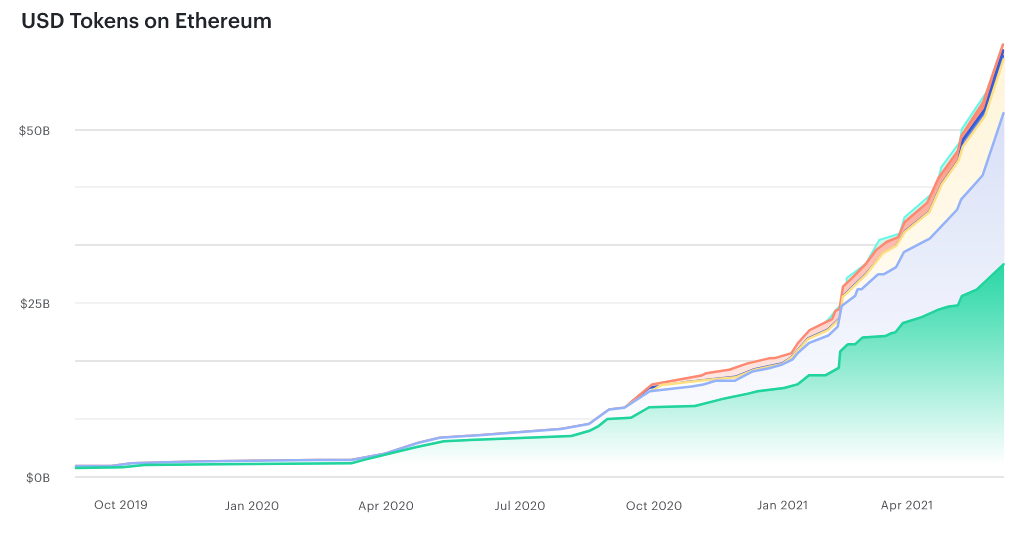
Task: Select the Apr 2021 x-axis label
Action: [906, 506]
